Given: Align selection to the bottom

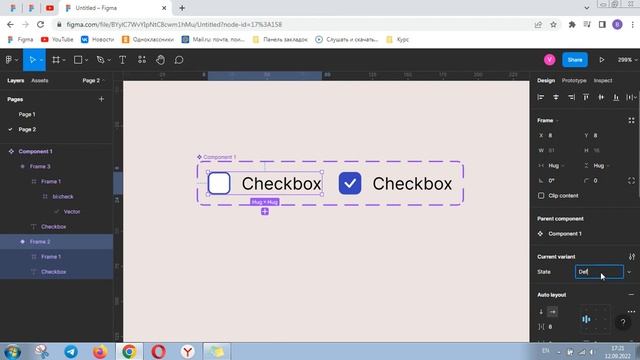Looking at the screenshot, I should (616, 97).
